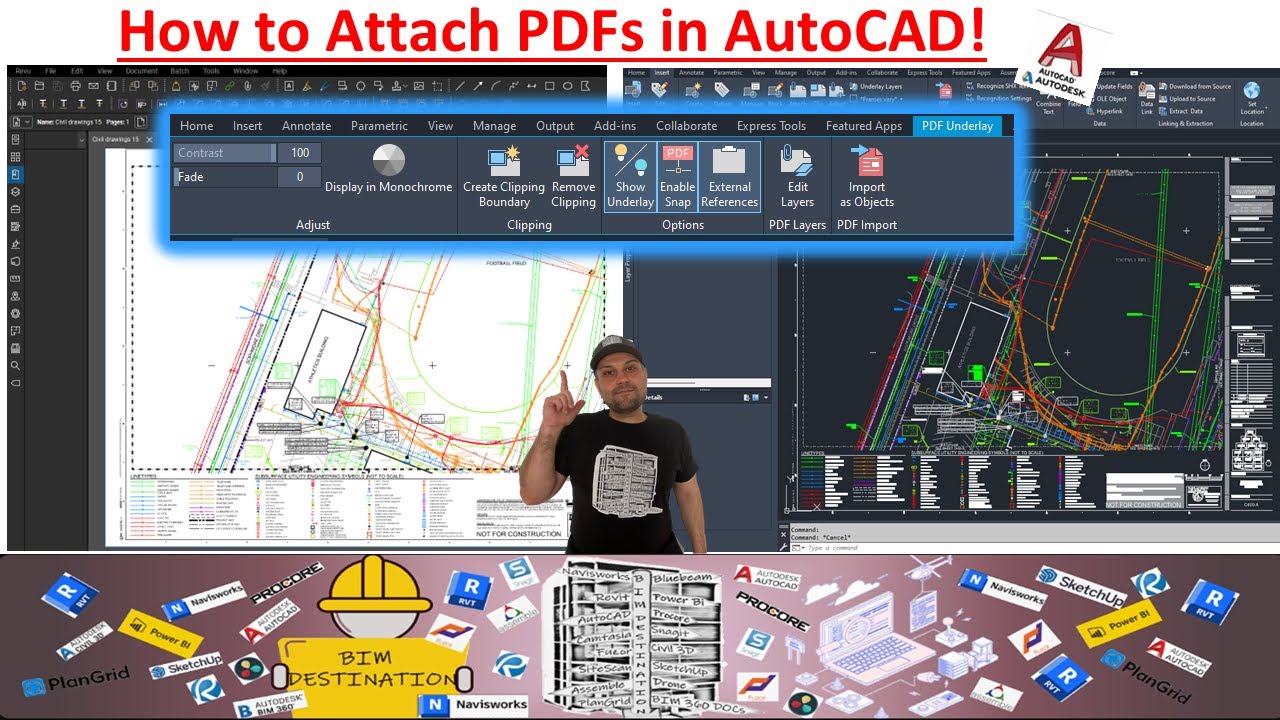Viewport: 1280px width, 720px height.
Task: Click the Clipping panel title
Action: pyautogui.click(x=529, y=225)
